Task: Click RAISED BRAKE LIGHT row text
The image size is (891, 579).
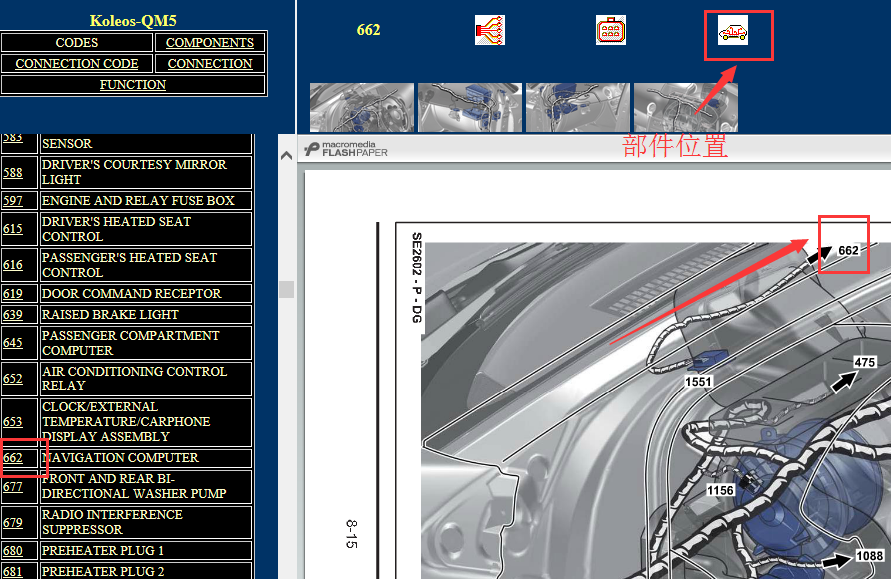Action: 110,315
